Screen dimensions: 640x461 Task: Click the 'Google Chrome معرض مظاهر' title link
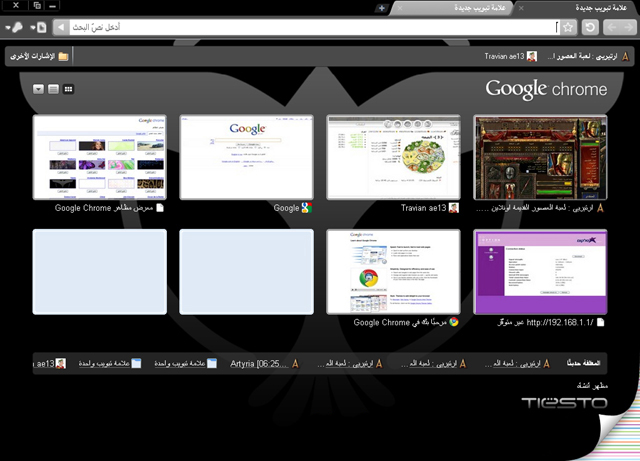[x=104, y=208]
